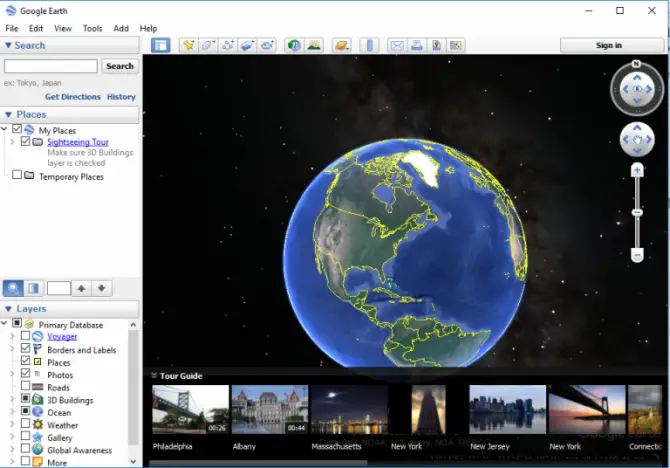
Task: Click the Layers panel scroll down arrow
Action: tap(133, 462)
